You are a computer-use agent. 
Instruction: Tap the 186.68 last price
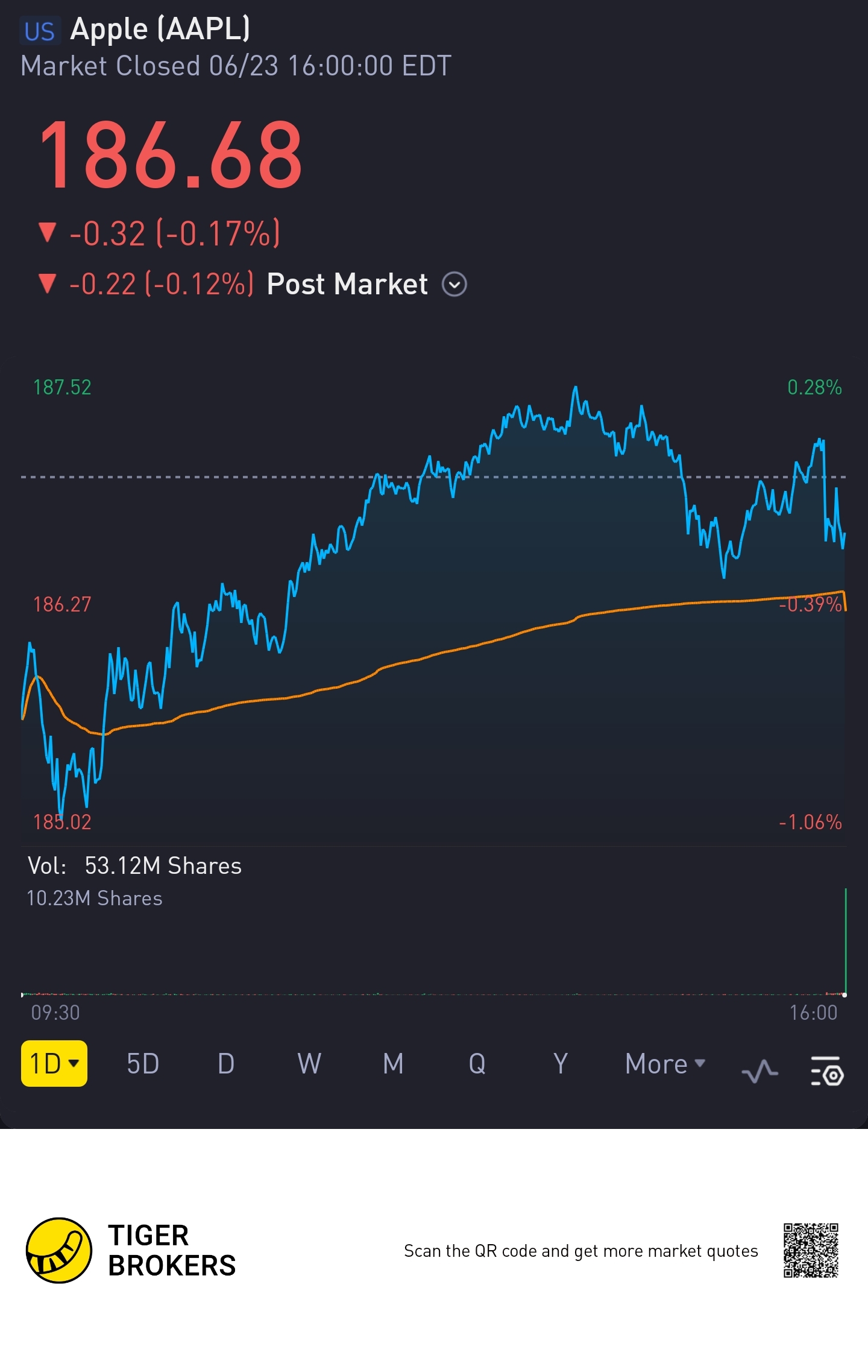[171, 154]
